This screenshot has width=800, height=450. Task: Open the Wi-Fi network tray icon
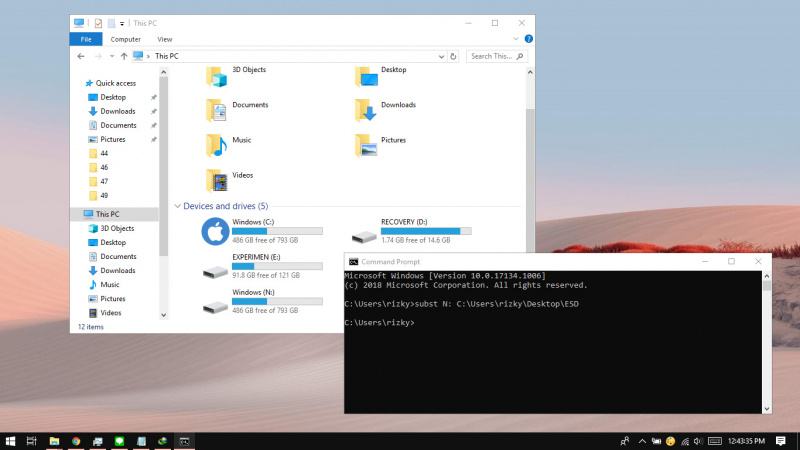click(685, 441)
